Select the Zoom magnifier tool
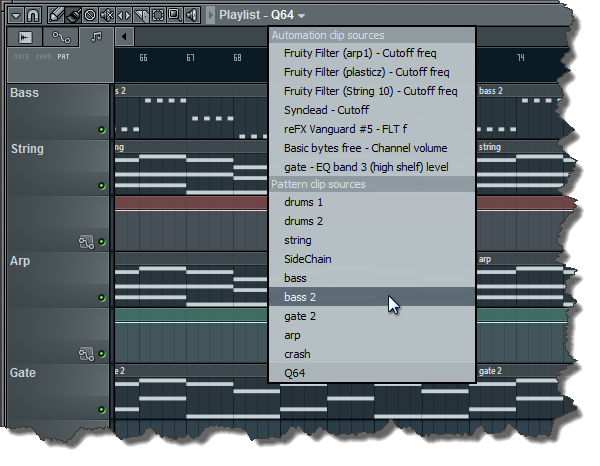The width and height of the screenshot is (600, 466). click(174, 15)
